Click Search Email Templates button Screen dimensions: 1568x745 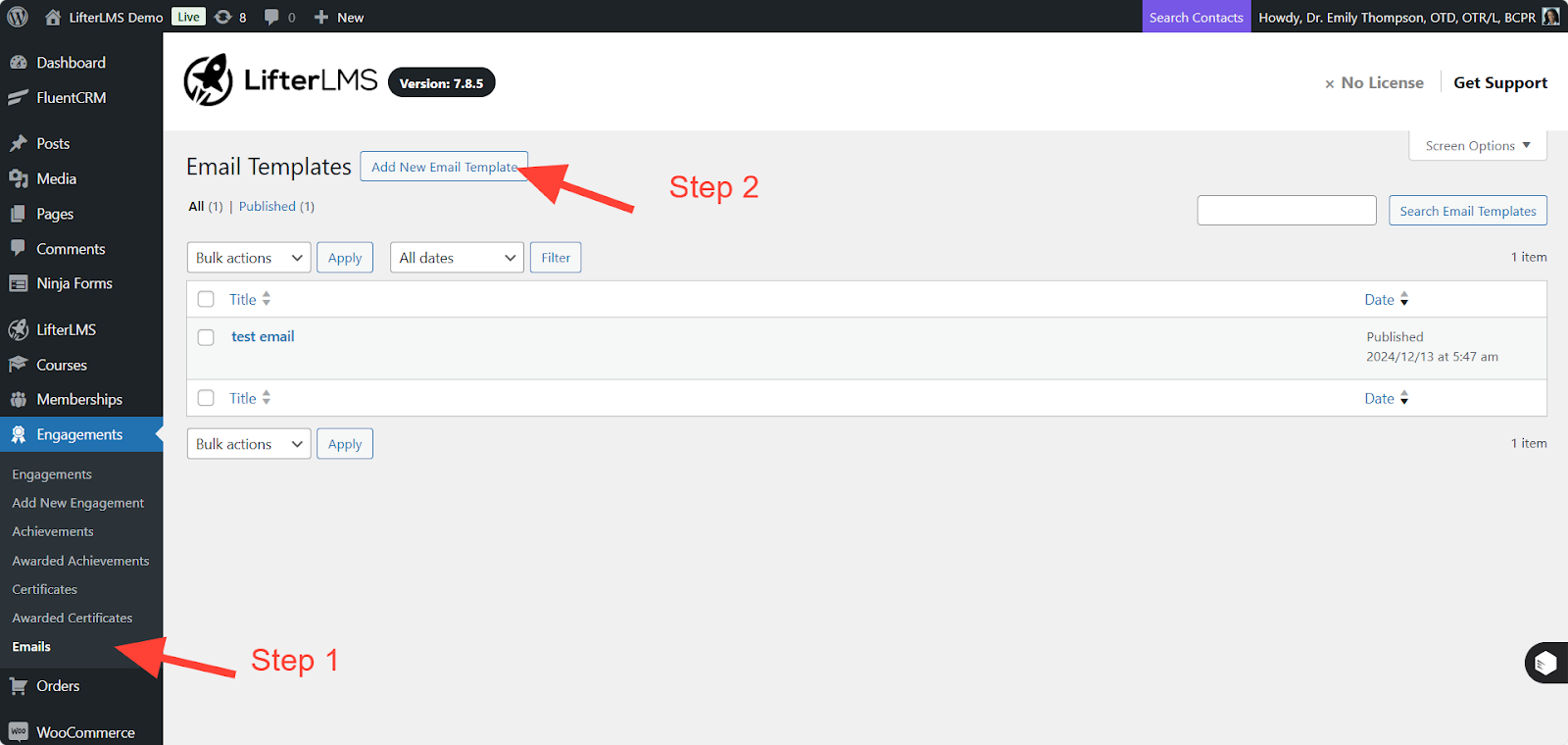coord(1468,211)
